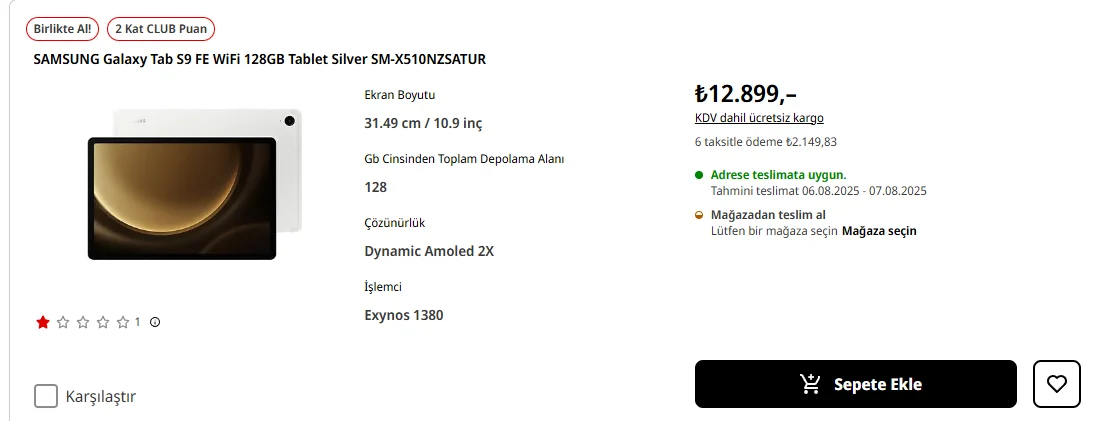This screenshot has height=421, width=1097.
Task: Click the info icon beside rating count
Action: click(x=155, y=322)
